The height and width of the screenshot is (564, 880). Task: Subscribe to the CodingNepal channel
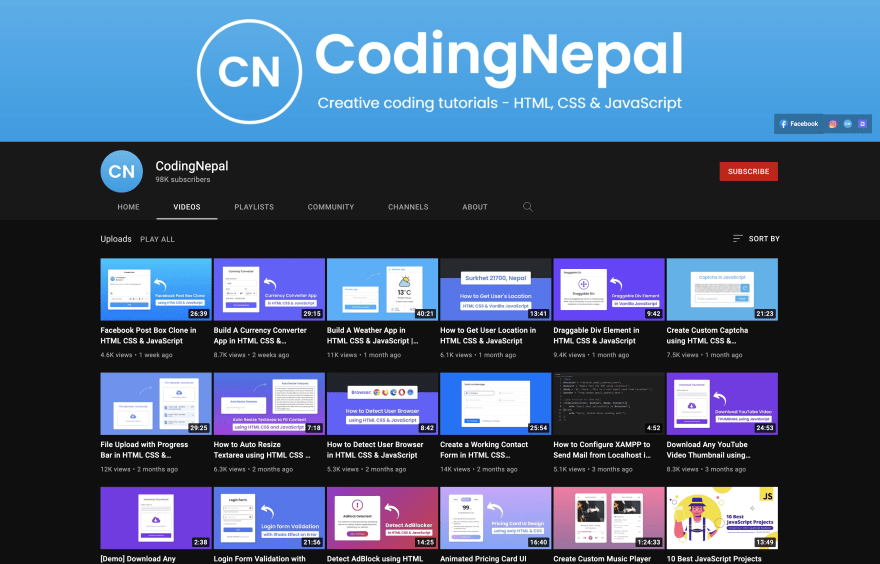coord(749,171)
